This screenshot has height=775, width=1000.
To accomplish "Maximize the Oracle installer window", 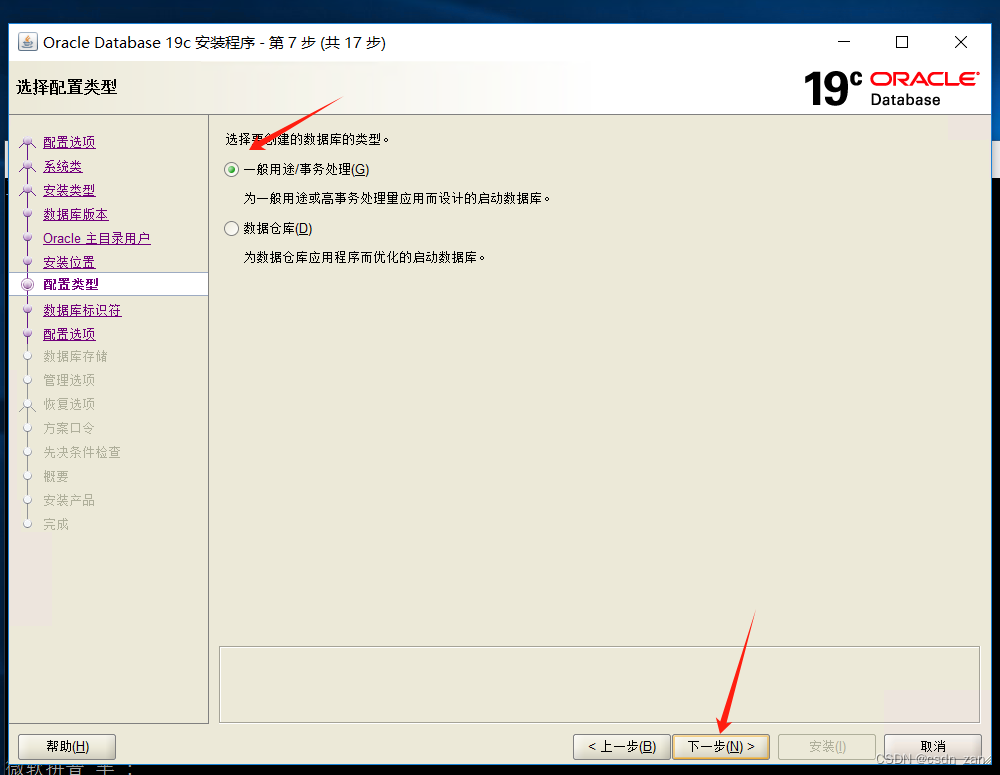I will tap(902, 42).
